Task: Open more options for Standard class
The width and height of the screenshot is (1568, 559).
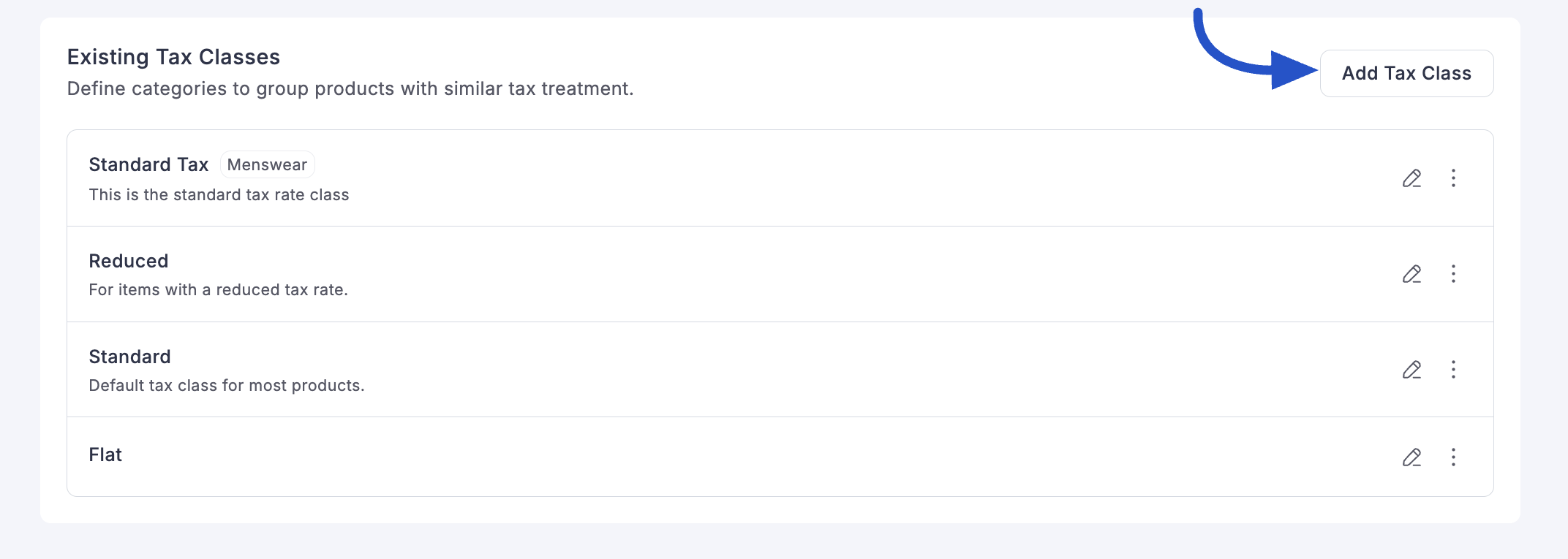Action: coord(1453,370)
